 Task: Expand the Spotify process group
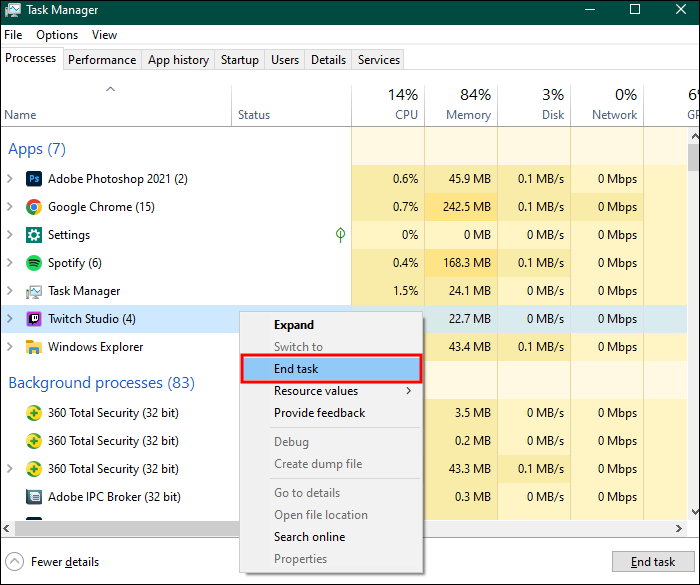[x=10, y=263]
